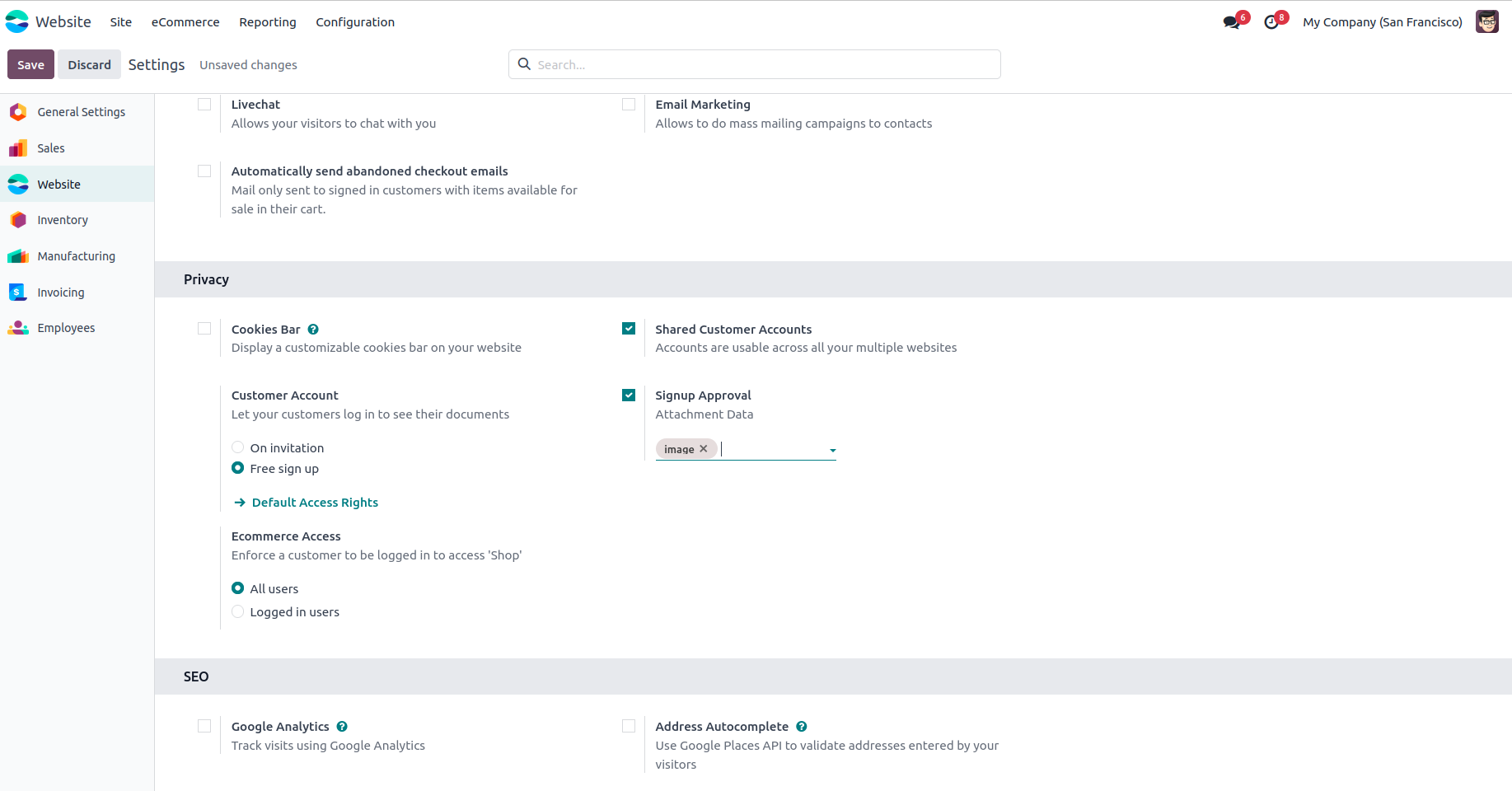Viewport: 1512px width, 791px height.
Task: Focus the settings Search field
Action: pos(766,64)
